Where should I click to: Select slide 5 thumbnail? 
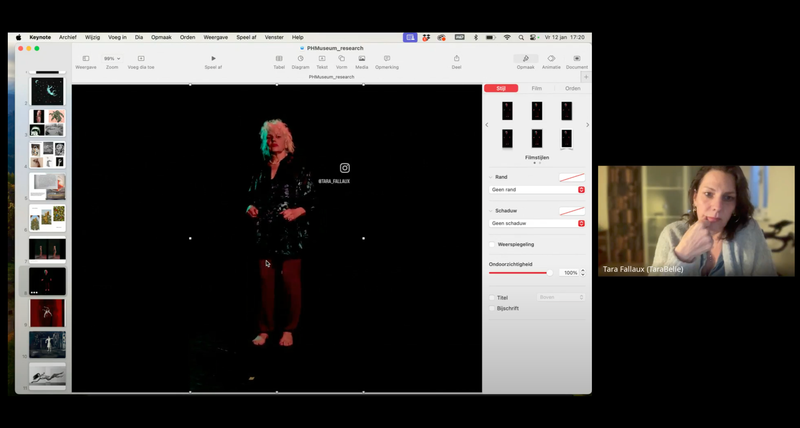[47, 186]
